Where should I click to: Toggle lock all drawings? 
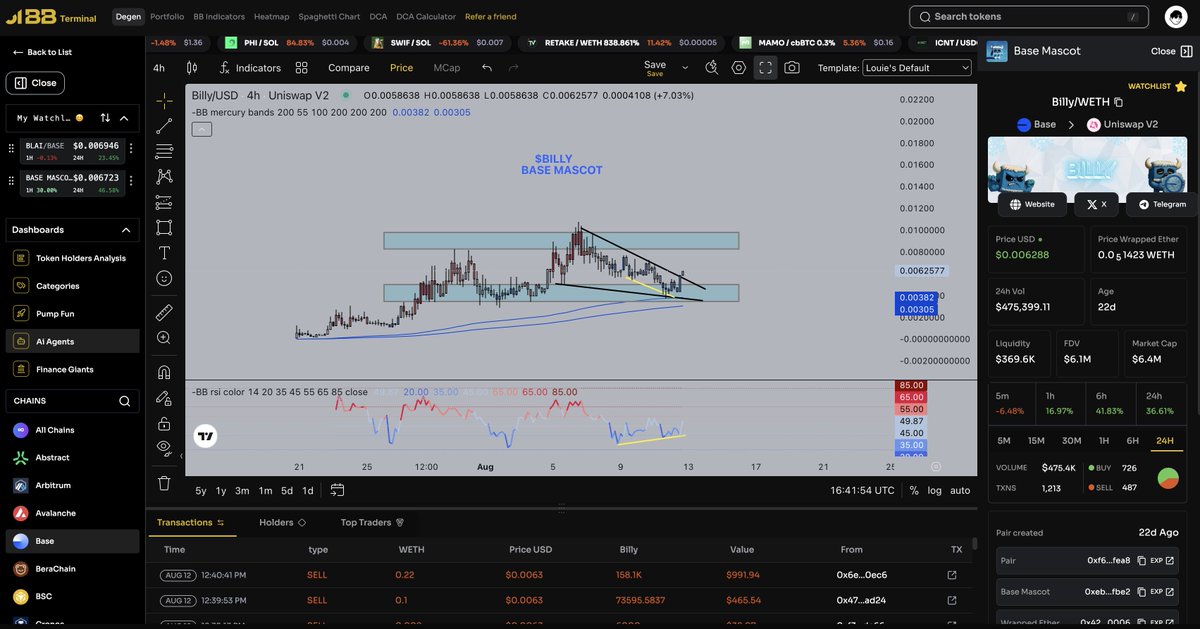click(165, 423)
